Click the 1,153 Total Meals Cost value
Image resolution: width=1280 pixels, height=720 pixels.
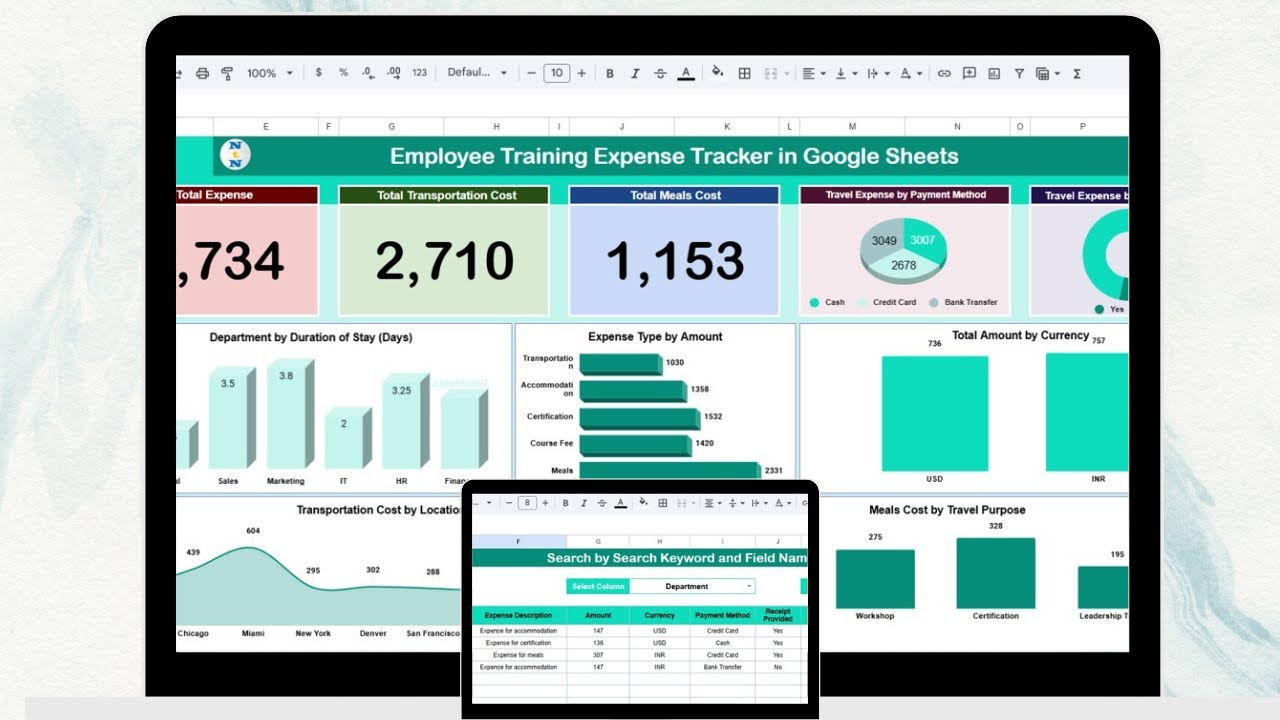coord(674,261)
